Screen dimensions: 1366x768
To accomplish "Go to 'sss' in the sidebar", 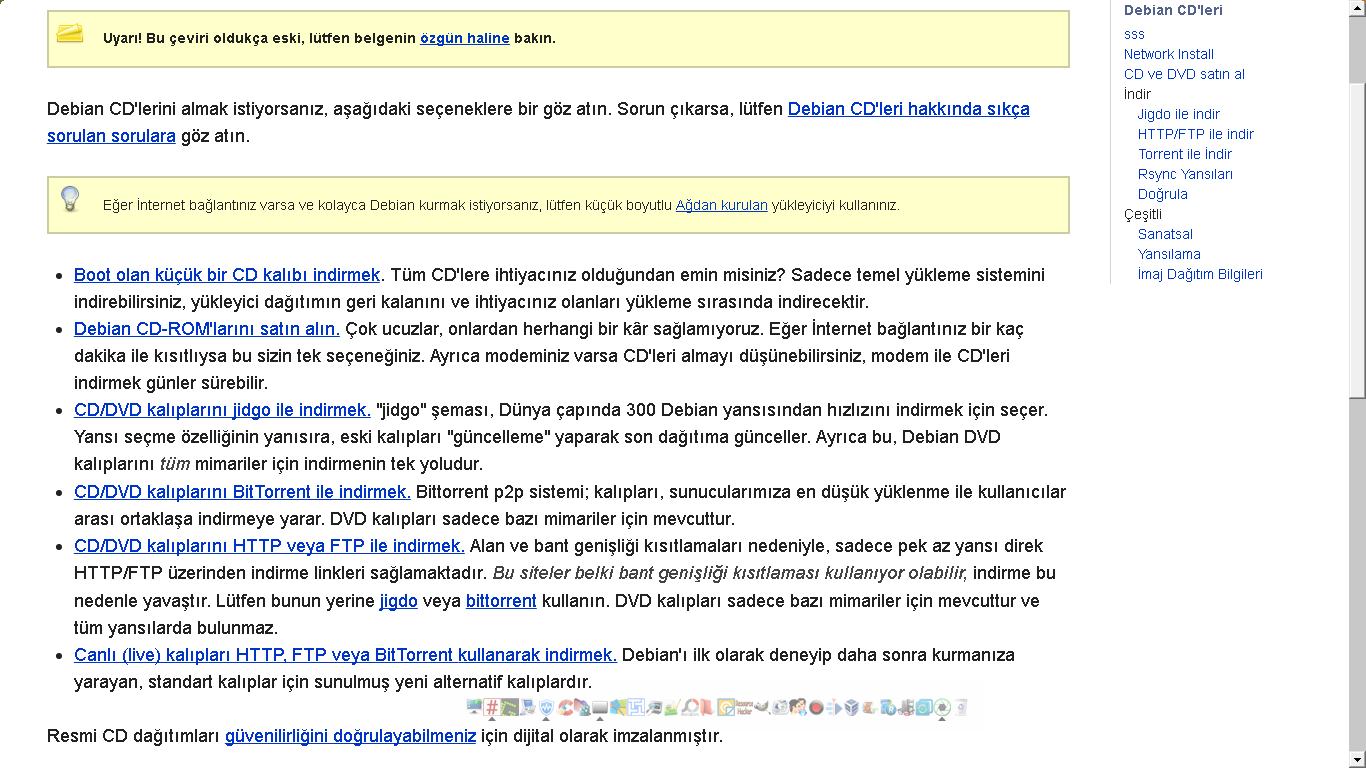I will pyautogui.click(x=1134, y=34).
